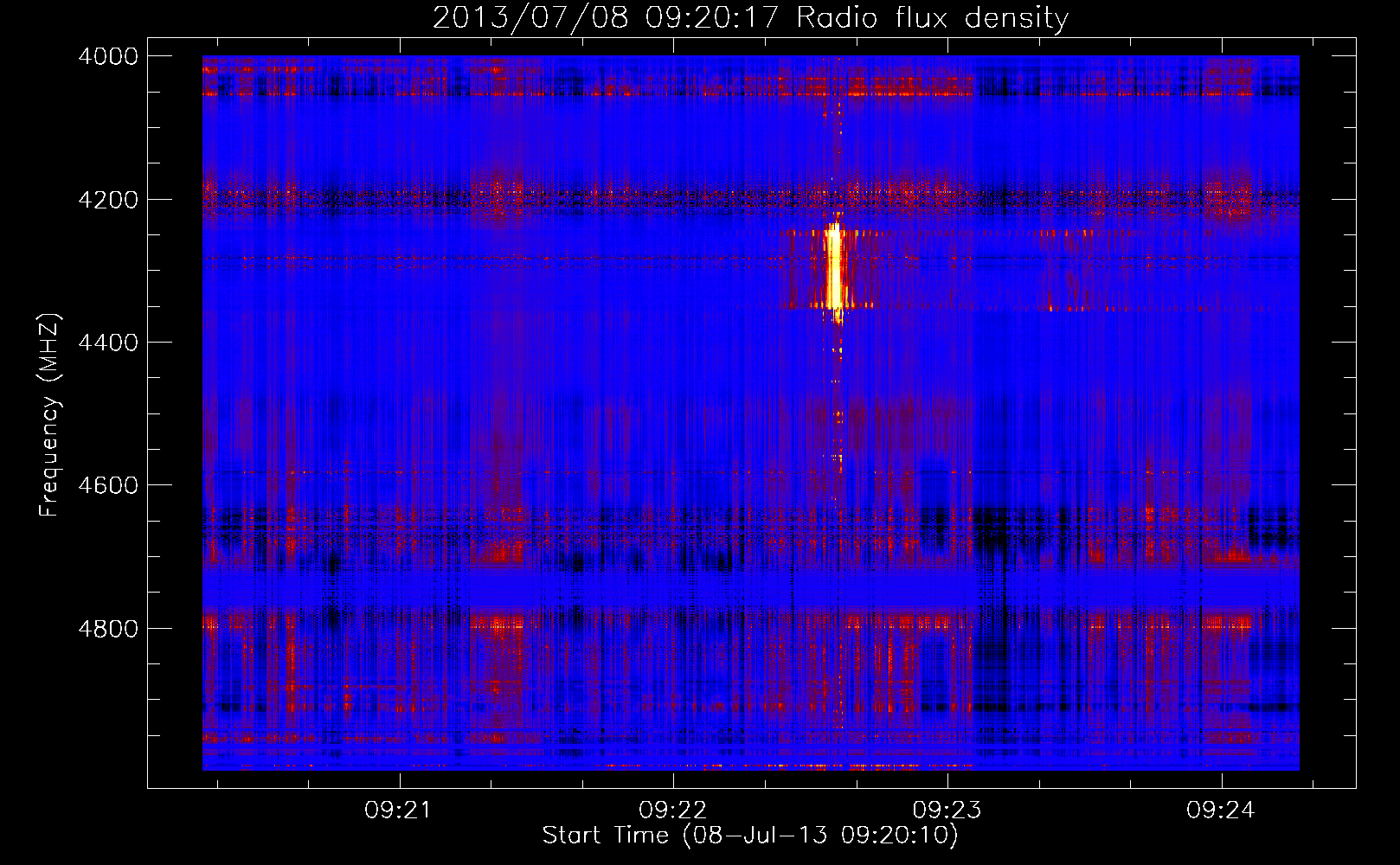The width and height of the screenshot is (1400, 865).
Task: Click the 09:24 time tick label
Action: pos(1221,811)
